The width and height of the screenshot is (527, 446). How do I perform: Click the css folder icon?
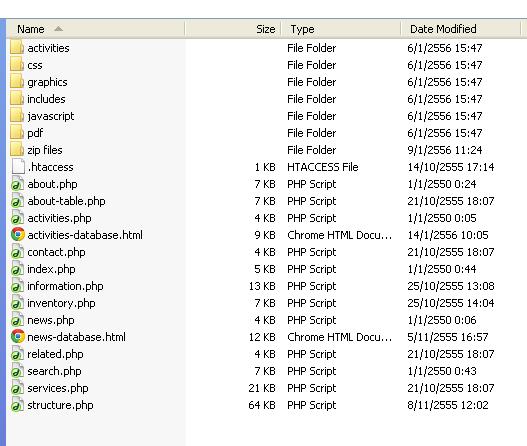pos(17,65)
